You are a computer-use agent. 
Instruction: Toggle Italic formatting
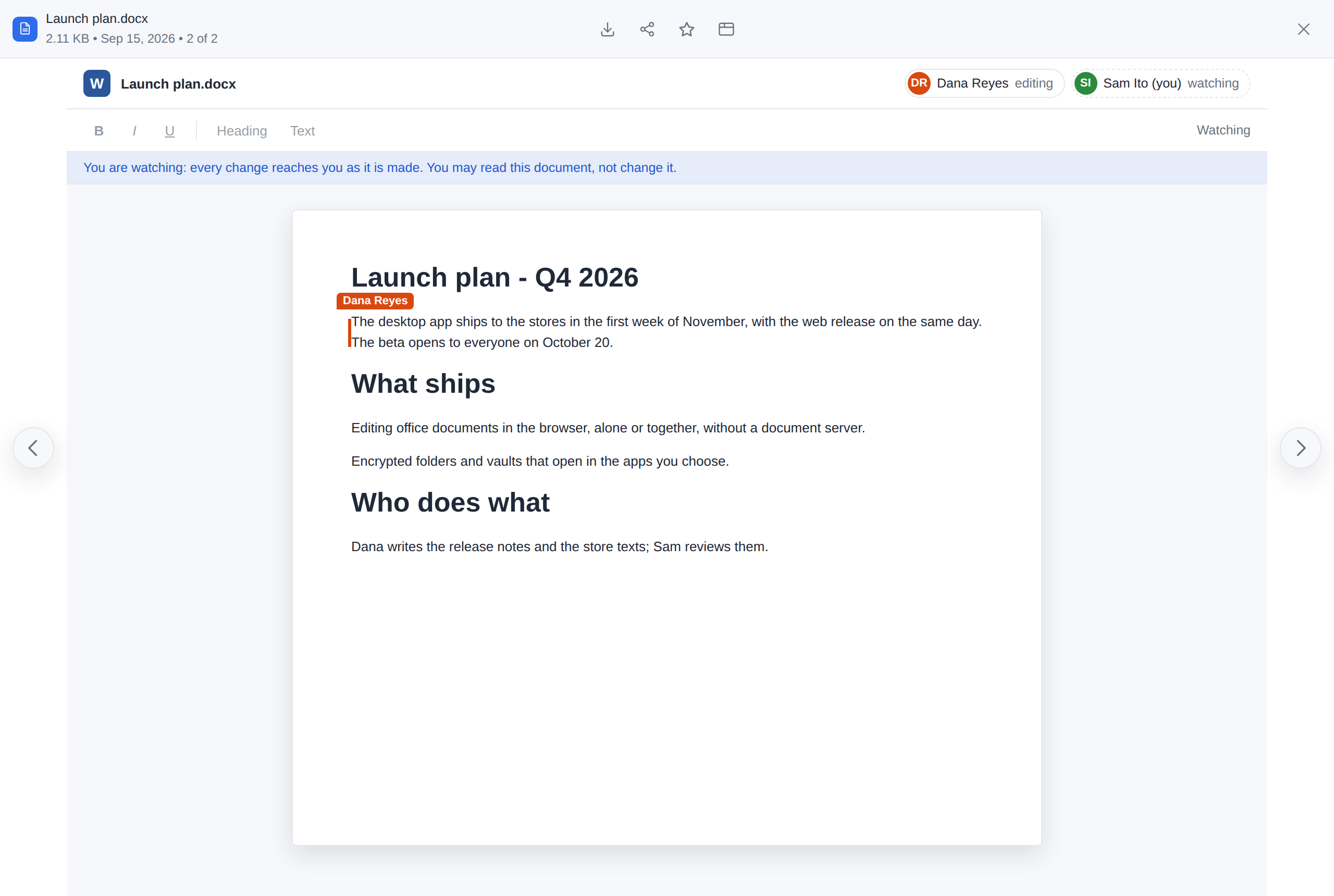coord(134,131)
